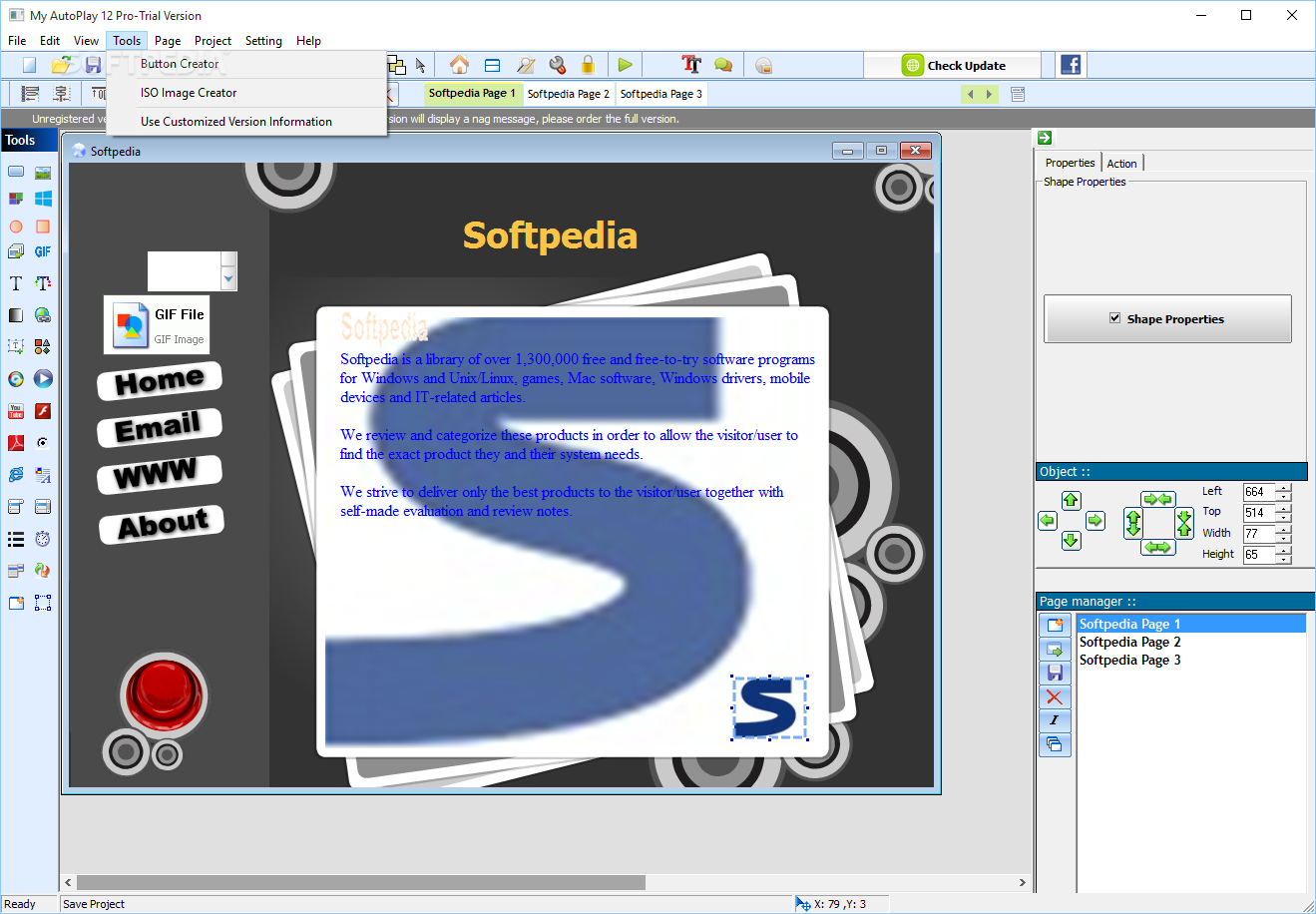Click the Left value input field
1316x914 pixels.
1259,492
